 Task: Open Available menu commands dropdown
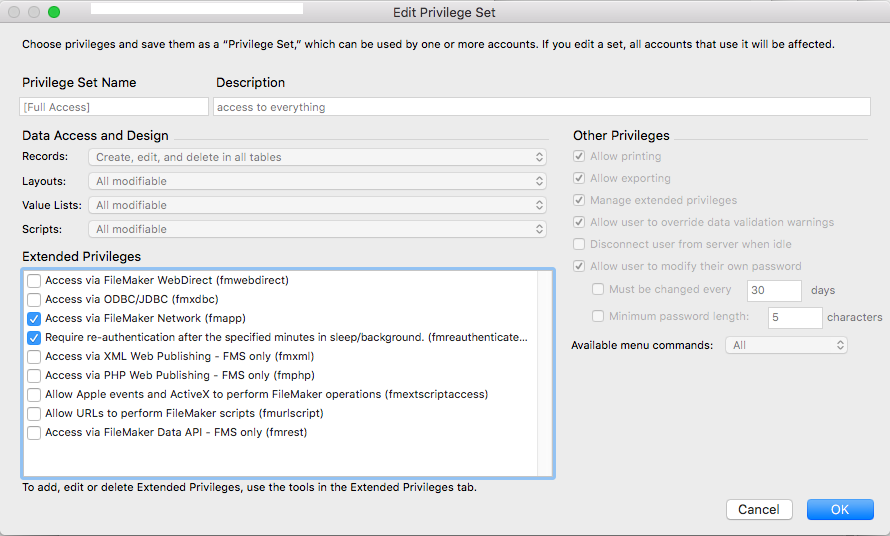point(786,345)
